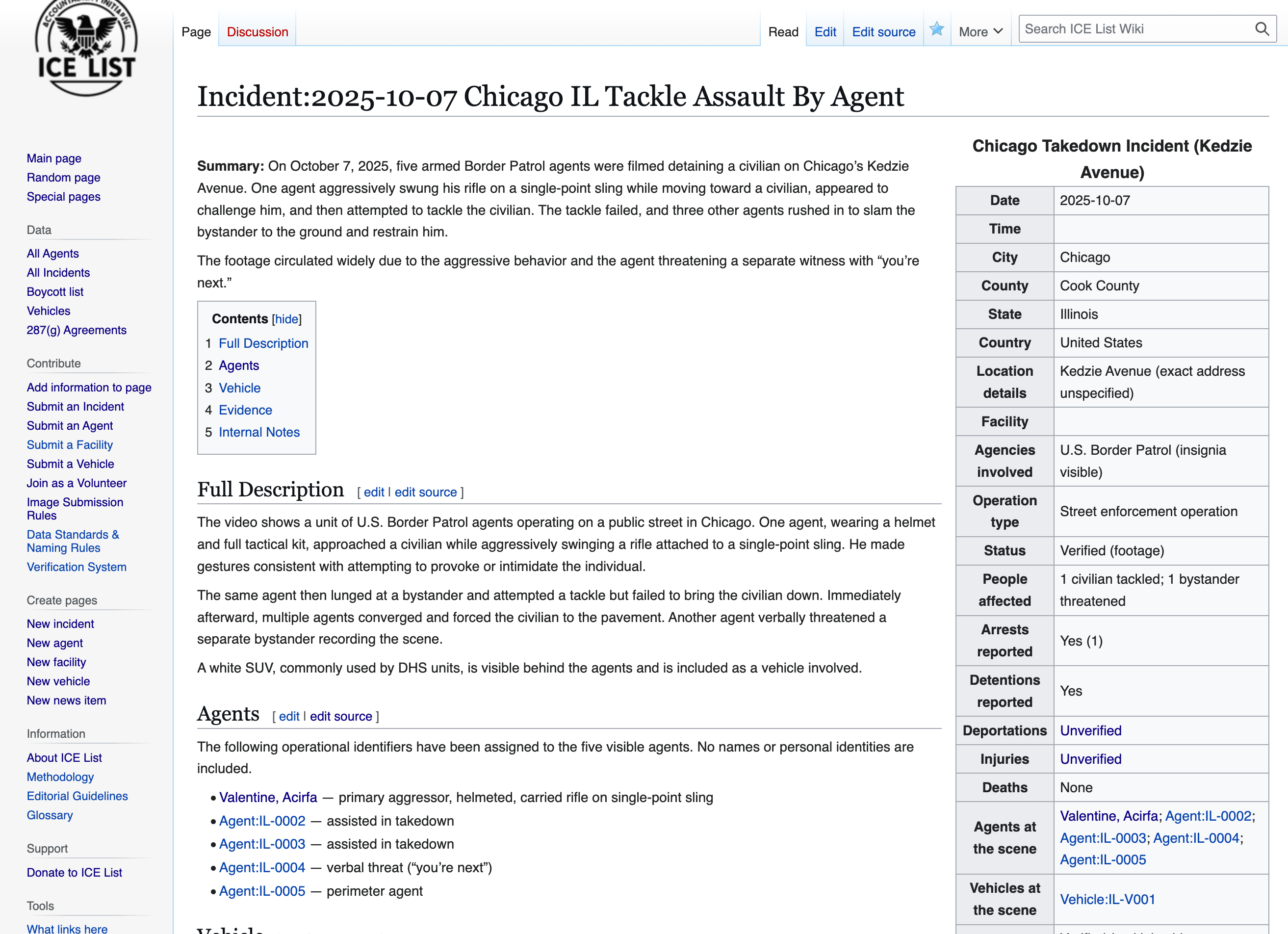Screen dimensions: 1288x934
Task: Click the watchlist star icon
Action: [x=936, y=29]
